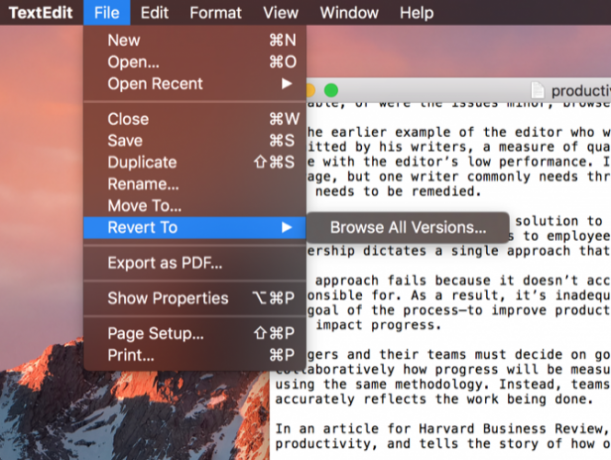Choose New from the File menu
Image resolution: width=611 pixels, height=460 pixels.
[x=194, y=40]
